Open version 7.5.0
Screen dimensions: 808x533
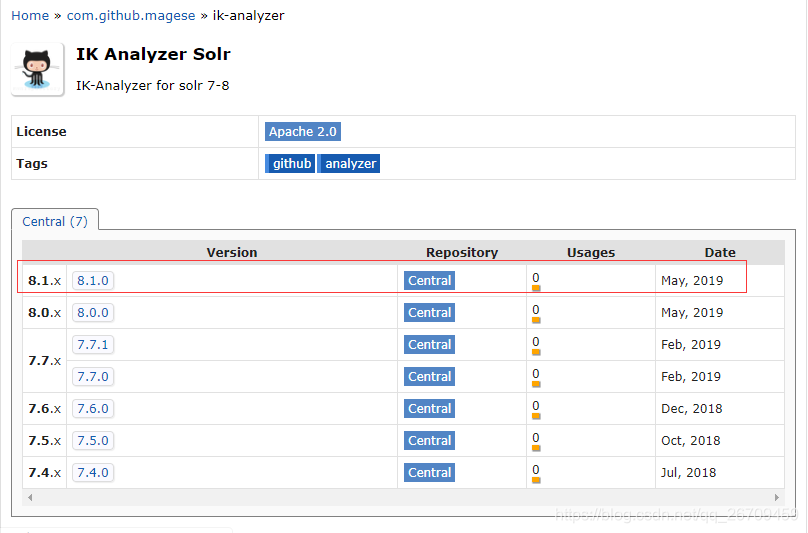(93, 440)
